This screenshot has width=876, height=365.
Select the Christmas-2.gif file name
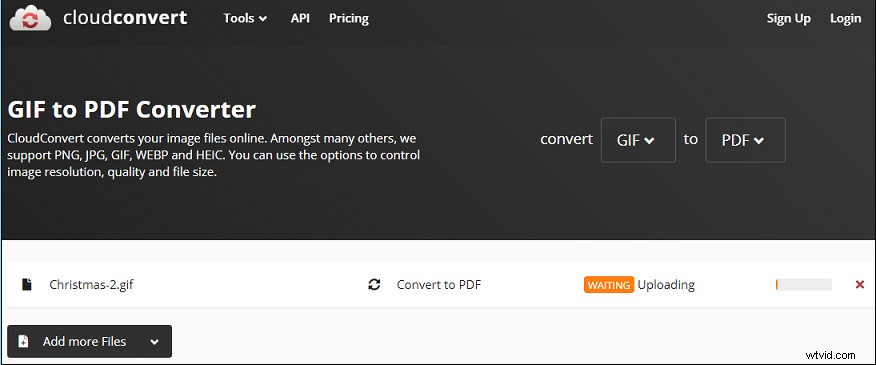point(91,285)
